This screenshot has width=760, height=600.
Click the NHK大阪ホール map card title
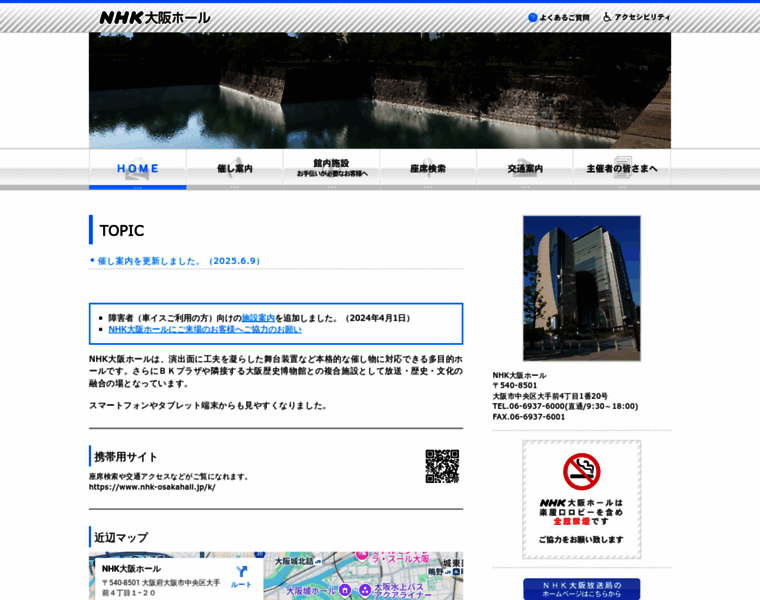click(x=131, y=568)
